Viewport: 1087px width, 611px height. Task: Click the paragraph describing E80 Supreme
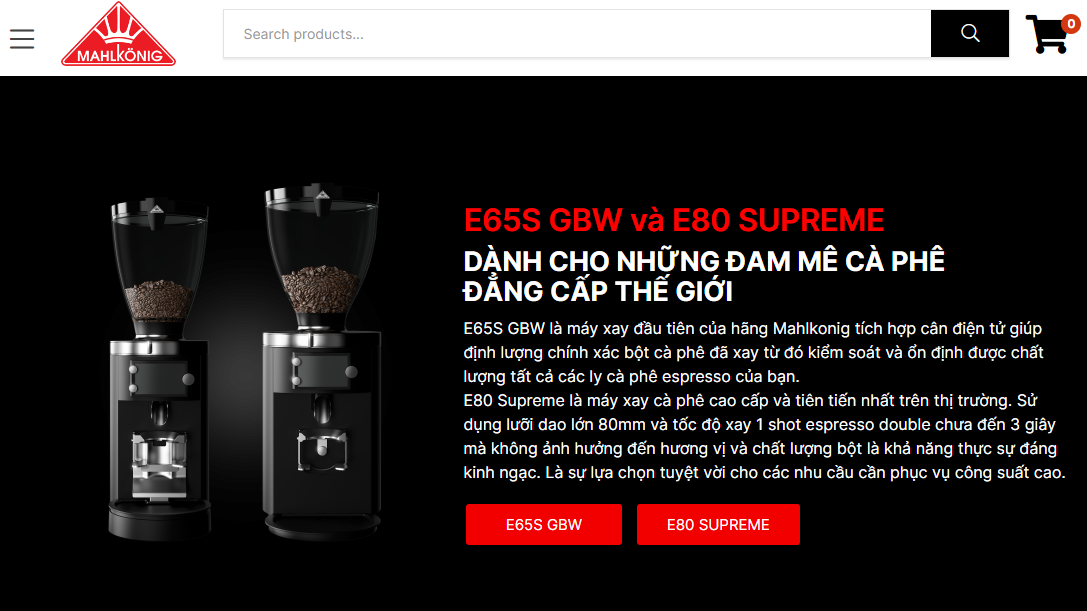[764, 436]
